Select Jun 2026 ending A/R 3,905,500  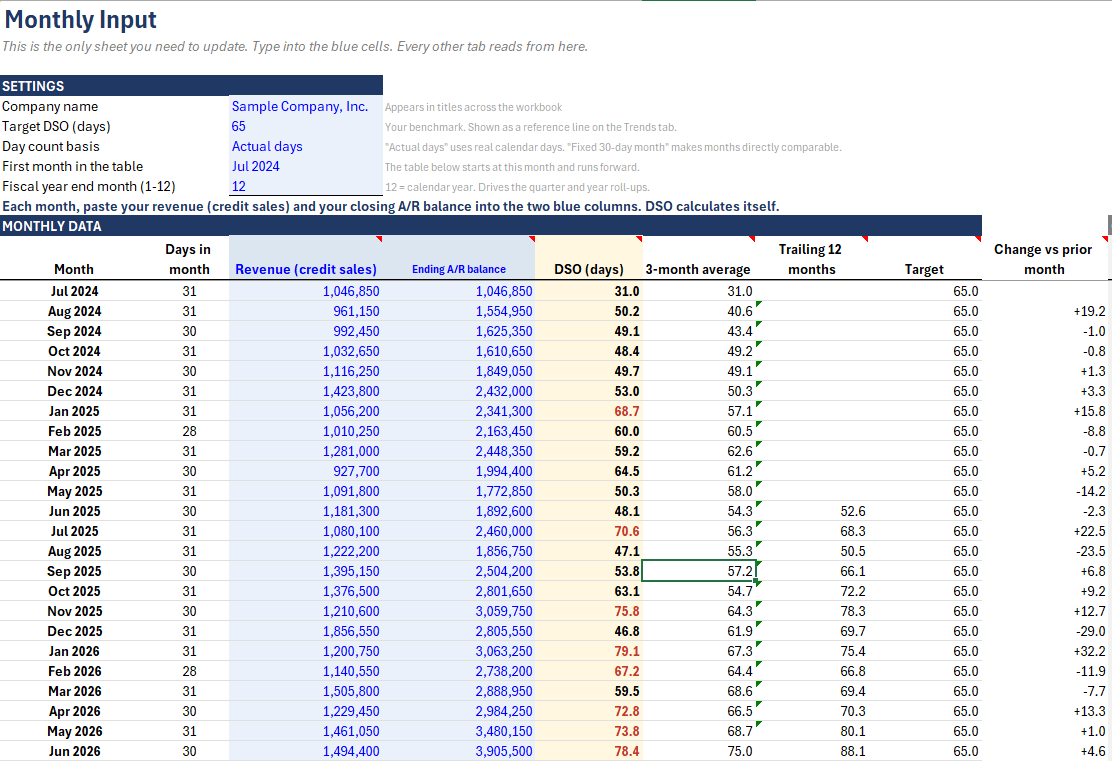(x=459, y=751)
